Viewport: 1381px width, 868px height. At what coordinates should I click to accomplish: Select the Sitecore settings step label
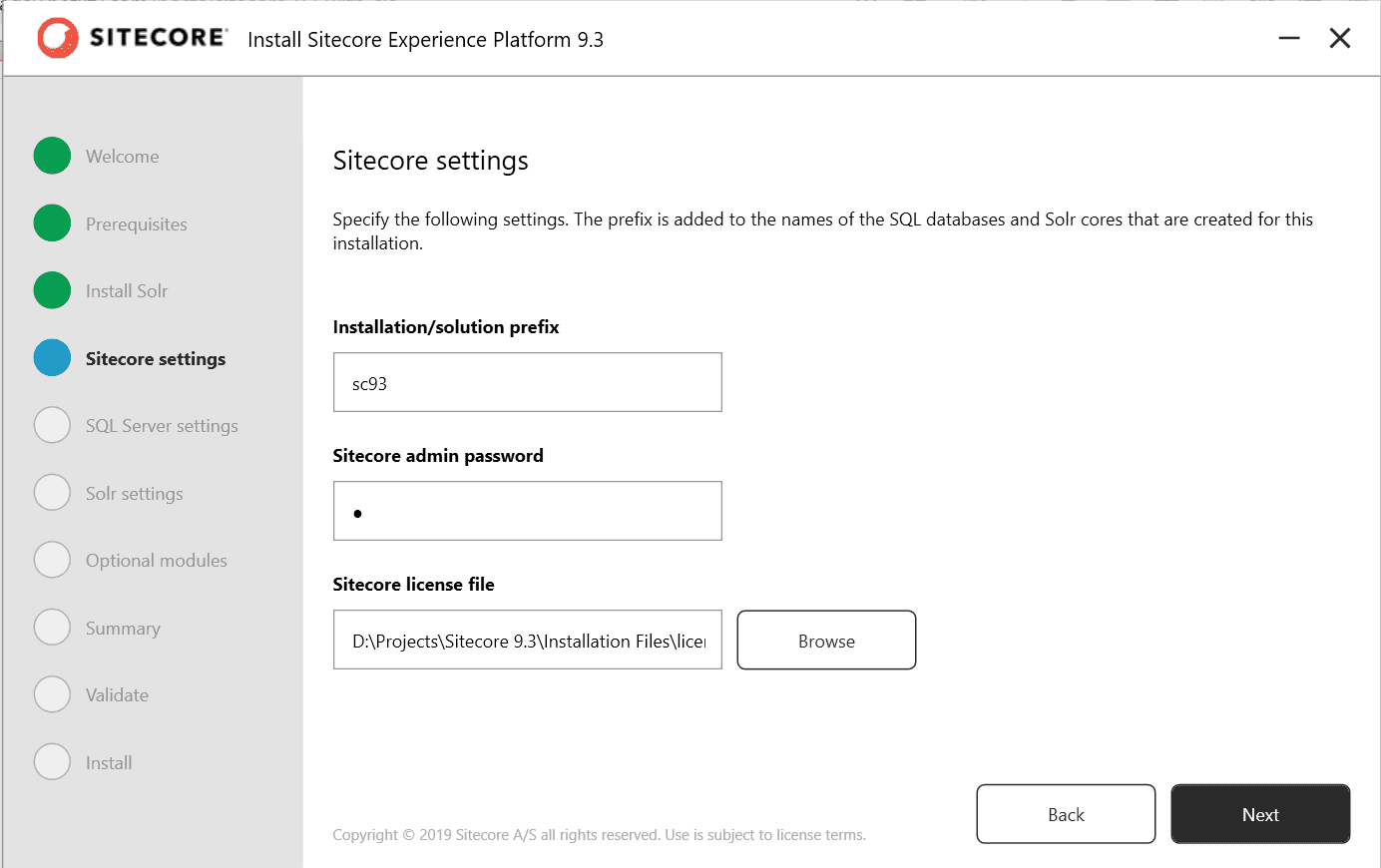[156, 359]
